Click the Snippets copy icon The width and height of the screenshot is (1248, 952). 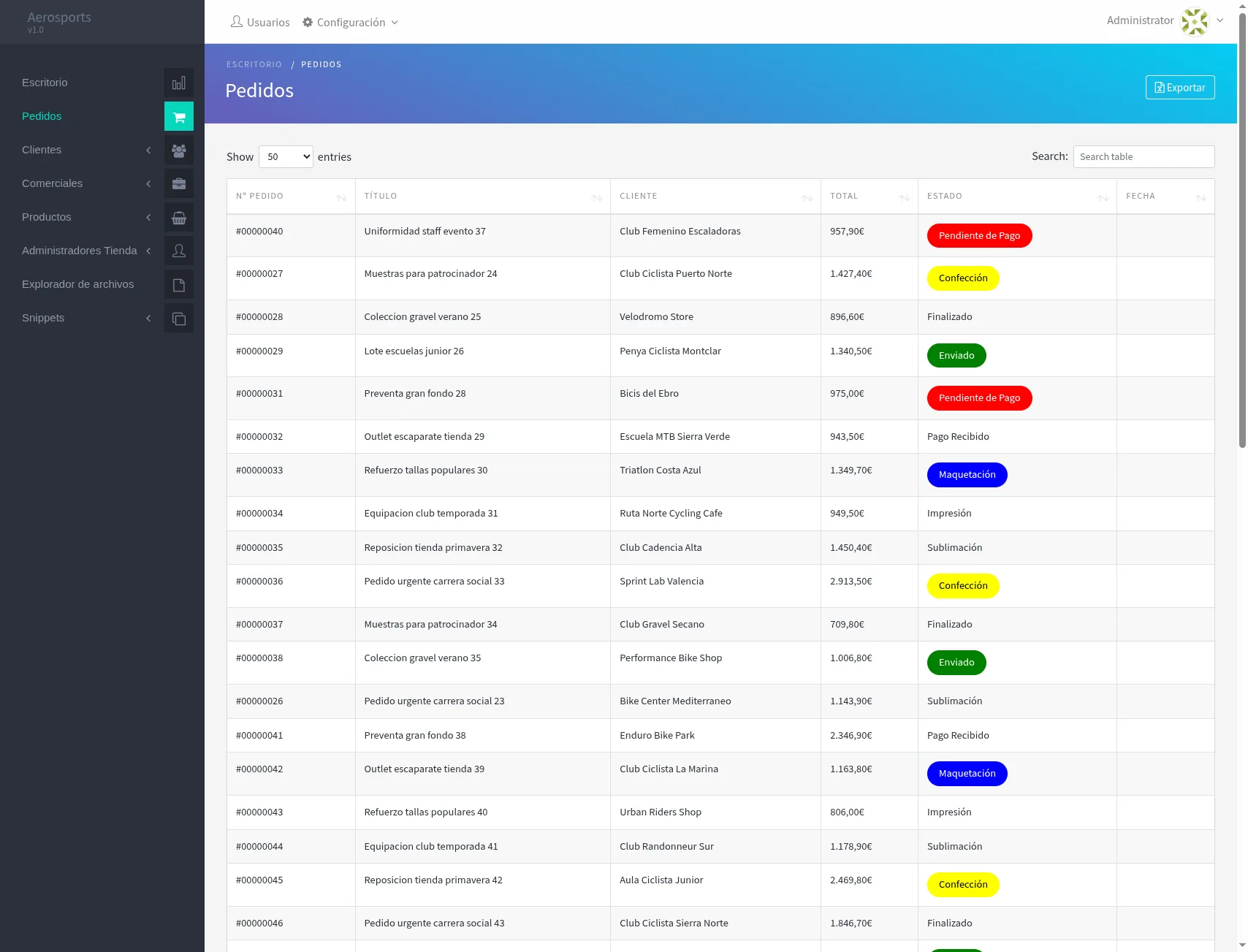pyautogui.click(x=179, y=318)
